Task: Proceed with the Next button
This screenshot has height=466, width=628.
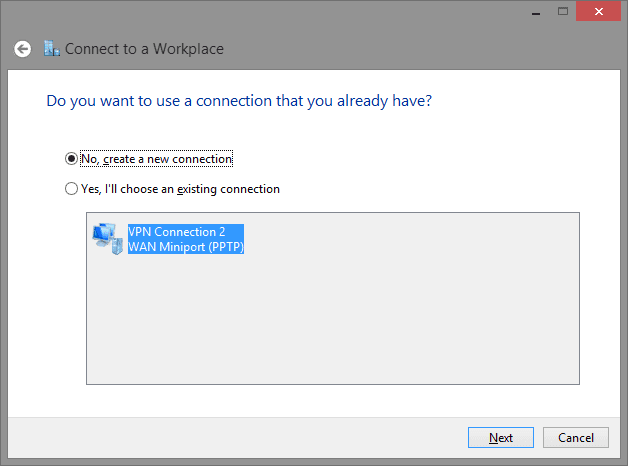Action: point(501,438)
